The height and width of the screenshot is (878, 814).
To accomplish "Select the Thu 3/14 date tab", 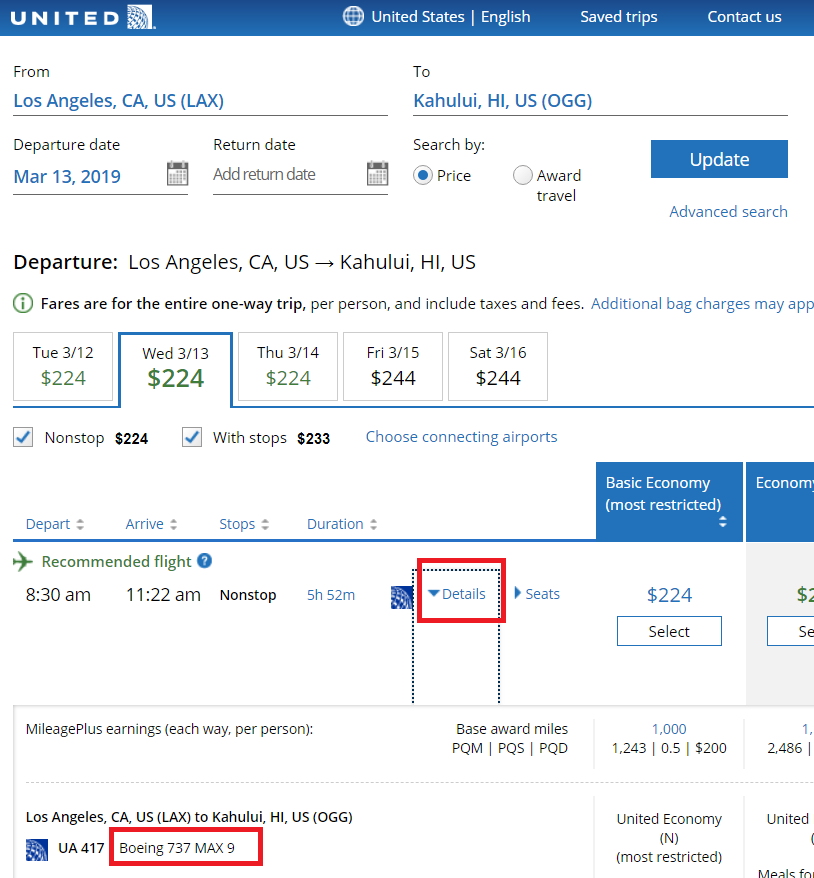I will tap(288, 366).
